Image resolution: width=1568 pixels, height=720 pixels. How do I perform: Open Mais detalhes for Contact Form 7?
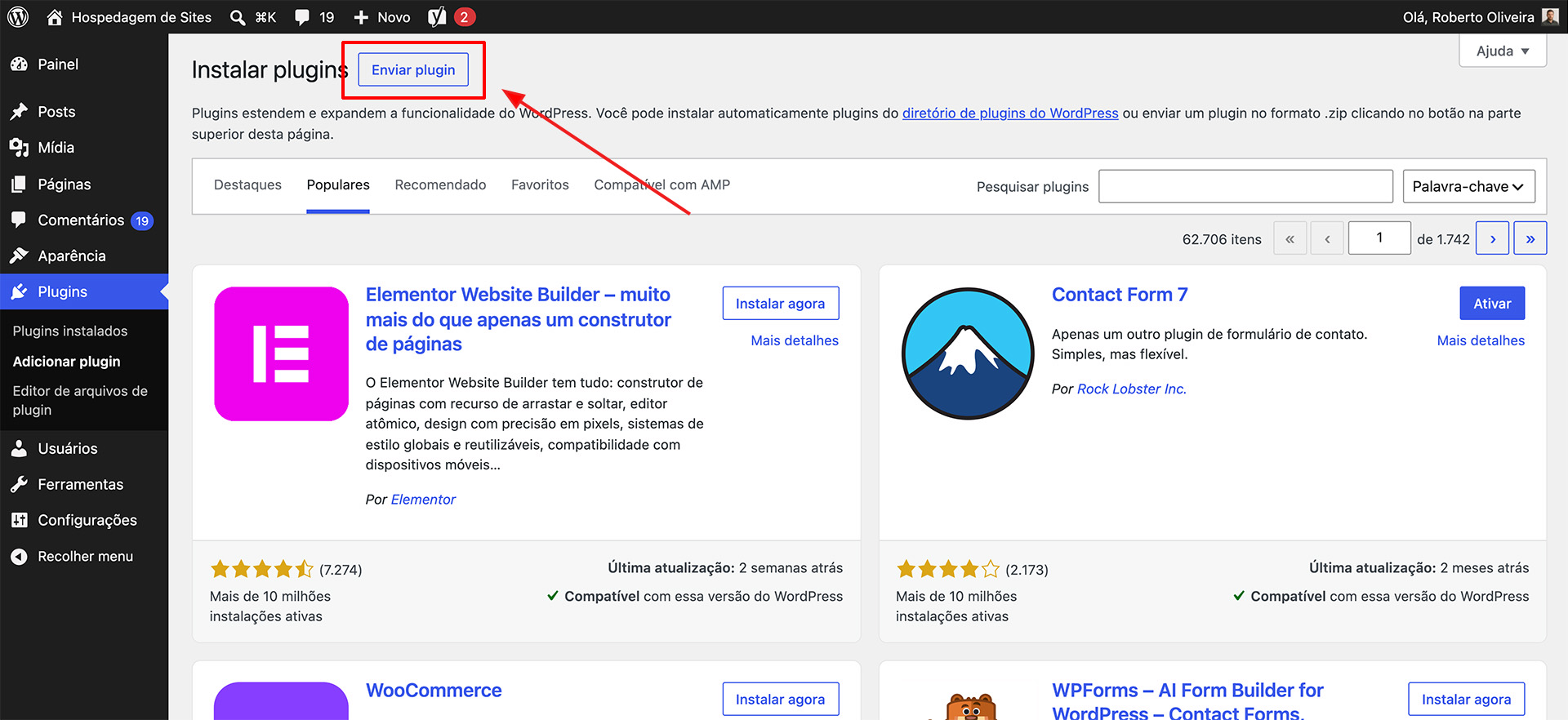coord(1481,340)
